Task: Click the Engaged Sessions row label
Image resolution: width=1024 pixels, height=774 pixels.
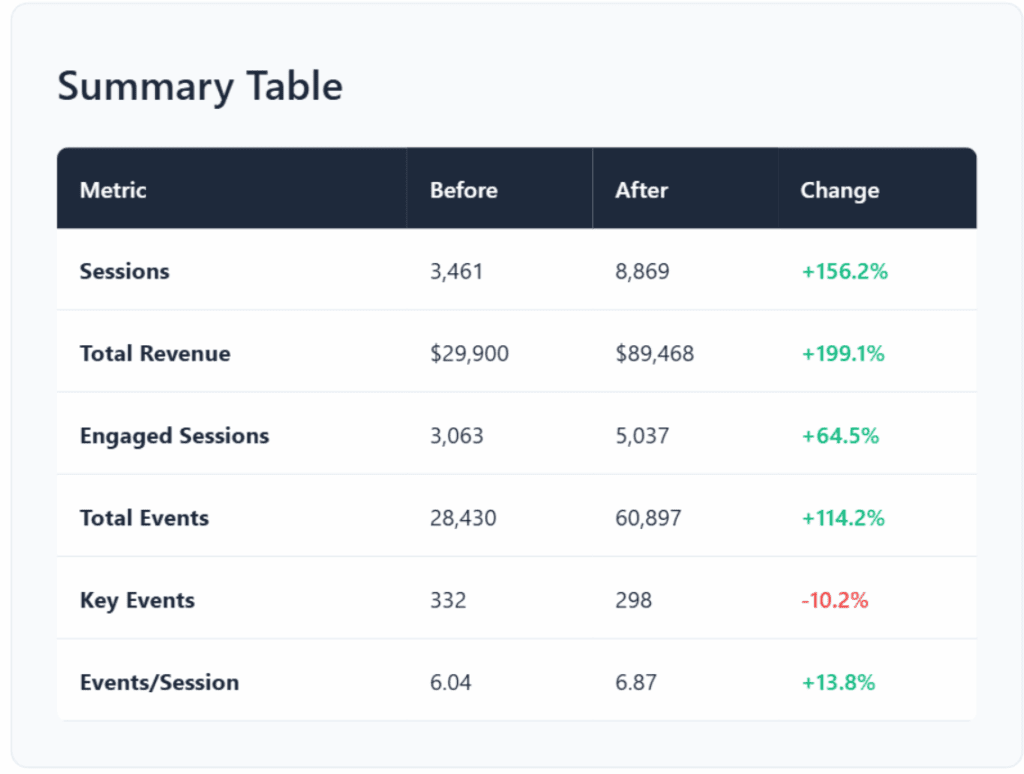Action: pos(174,436)
